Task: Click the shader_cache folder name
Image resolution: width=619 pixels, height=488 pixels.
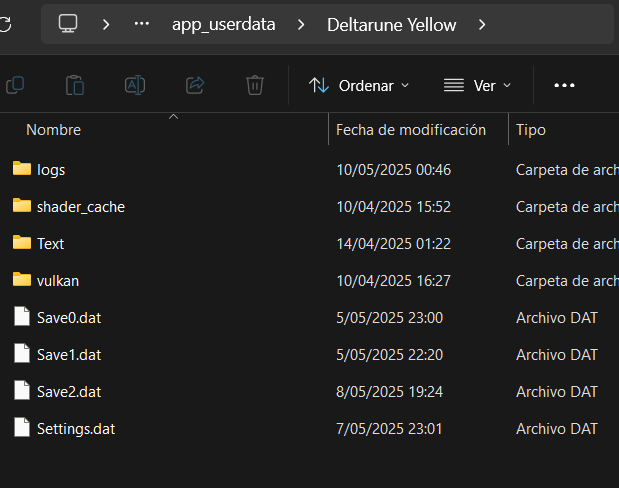Action: 81,207
